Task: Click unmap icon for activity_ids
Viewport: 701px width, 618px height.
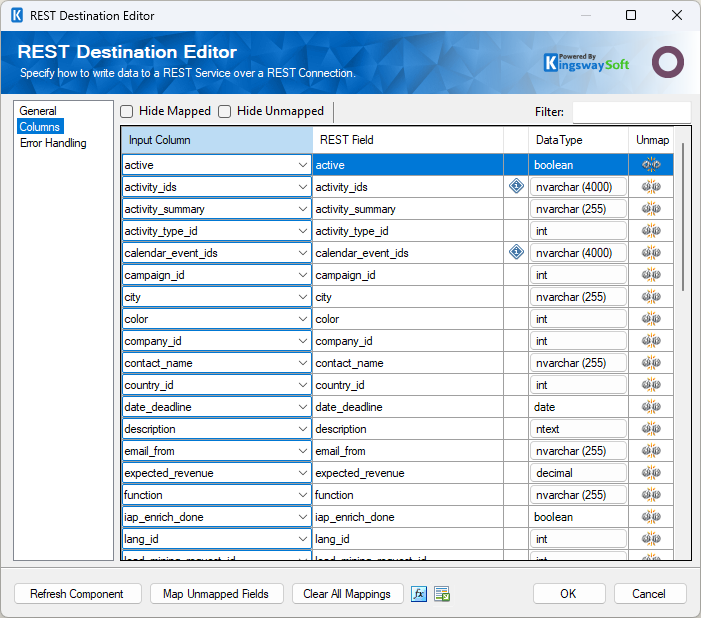Action: click(x=651, y=187)
